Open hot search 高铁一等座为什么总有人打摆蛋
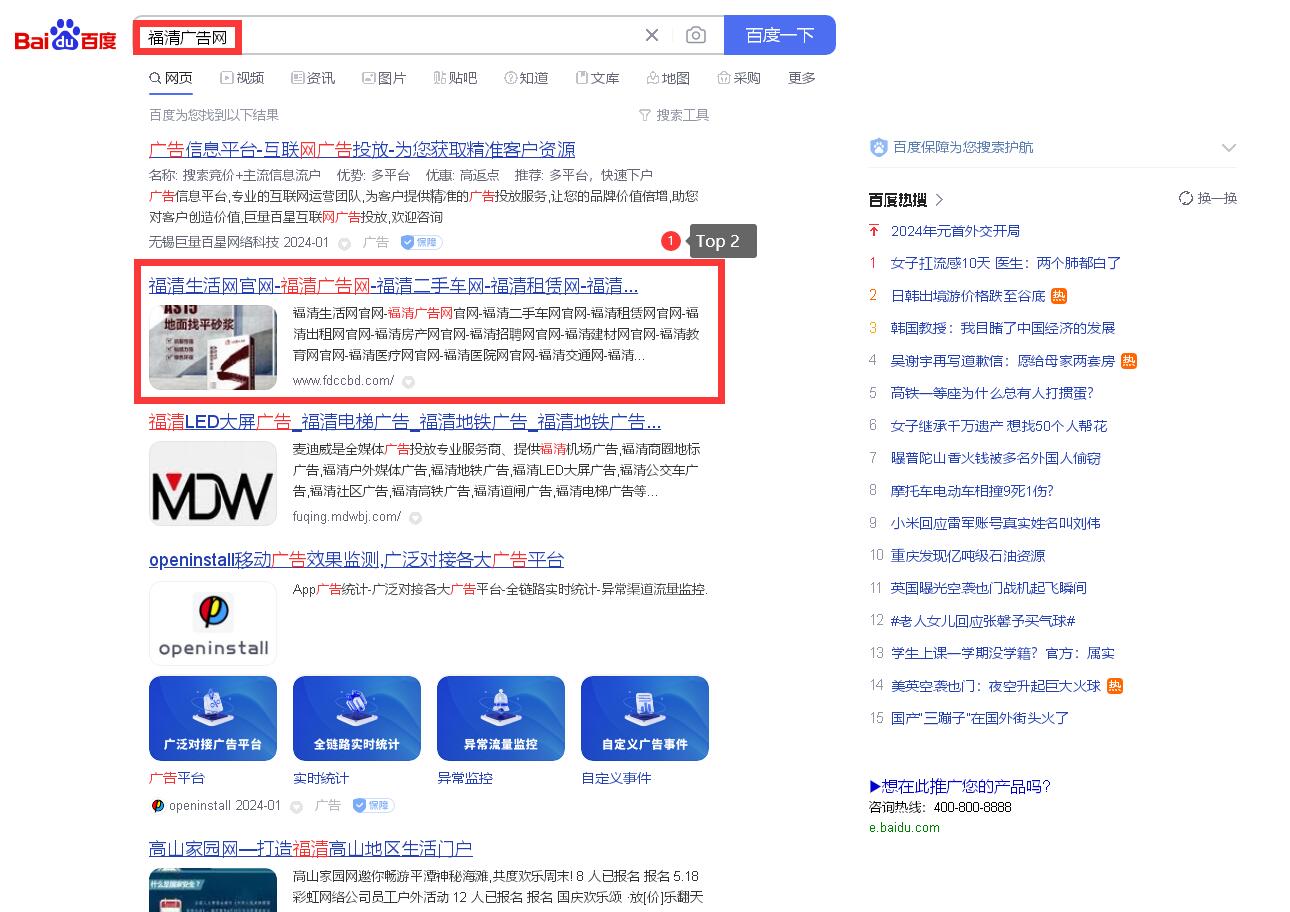The width and height of the screenshot is (1290, 912). 992,393
